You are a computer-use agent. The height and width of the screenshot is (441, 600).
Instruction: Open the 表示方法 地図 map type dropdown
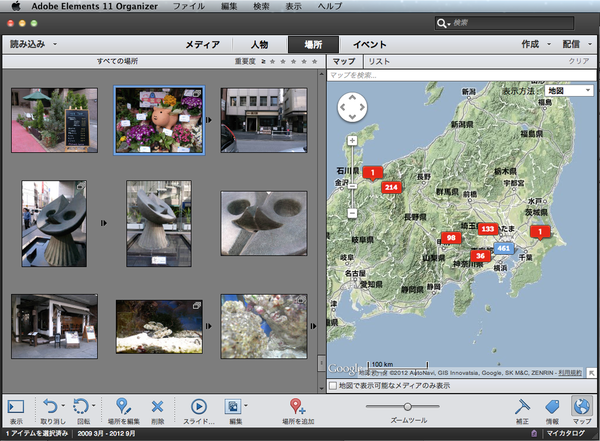pyautogui.click(x=569, y=91)
